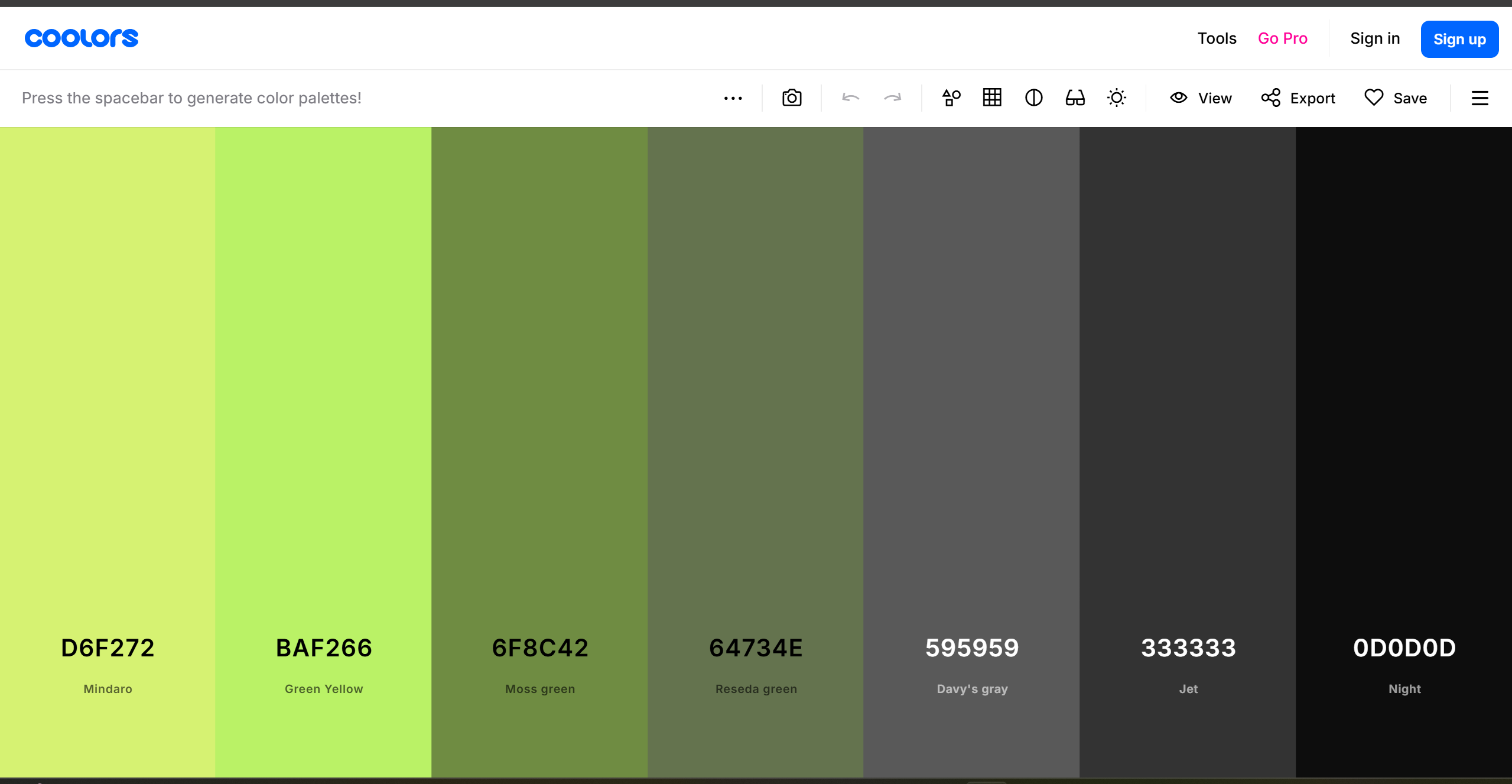Click the undo arrow icon

pos(850,97)
